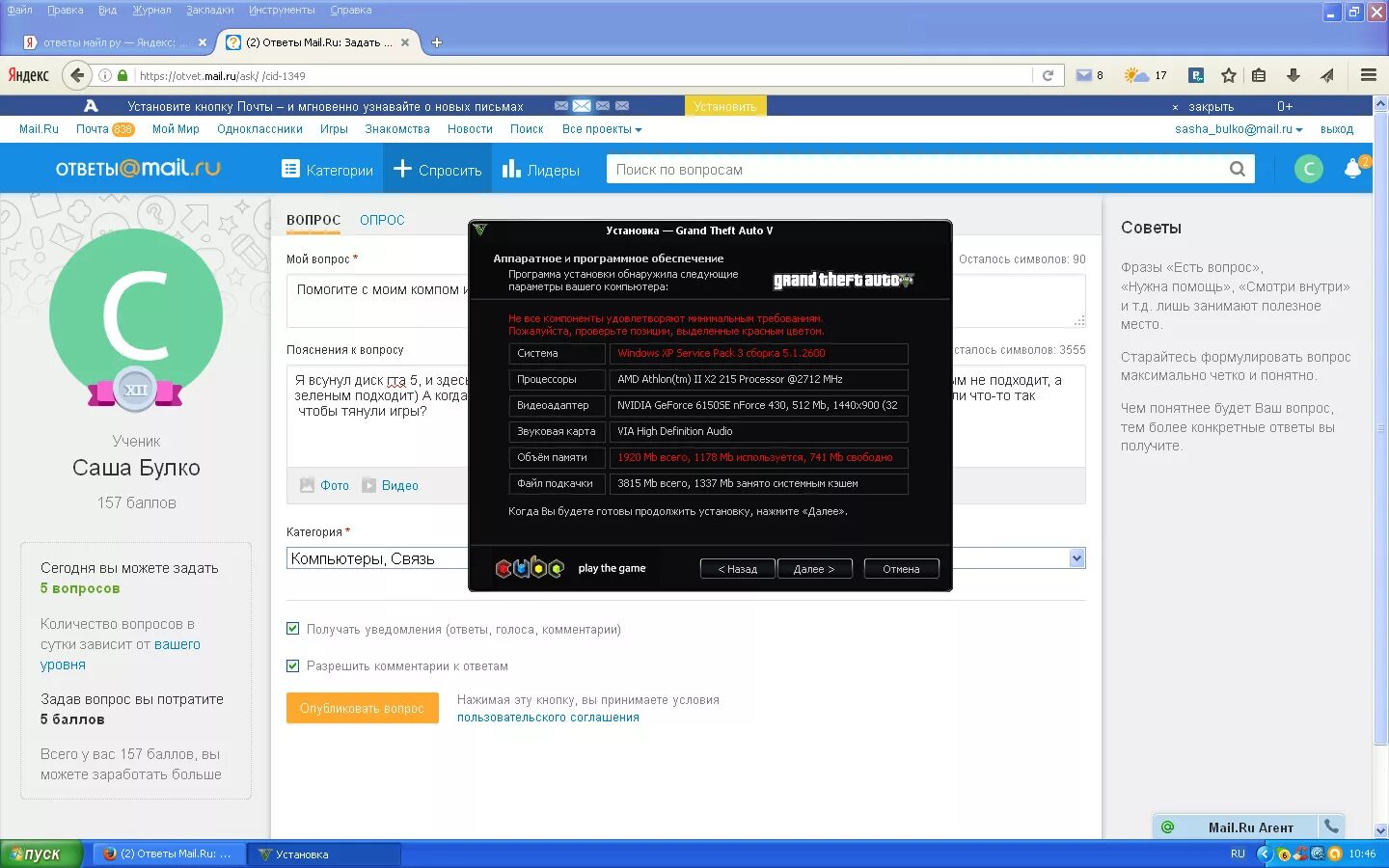This screenshot has height=868, width=1389.
Task: Select the ВОПРОС tab
Action: click(313, 220)
